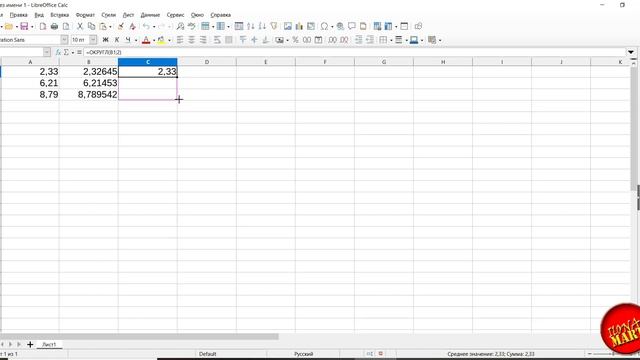
Task: Insert Pivot Table icon
Action: coord(311,27)
